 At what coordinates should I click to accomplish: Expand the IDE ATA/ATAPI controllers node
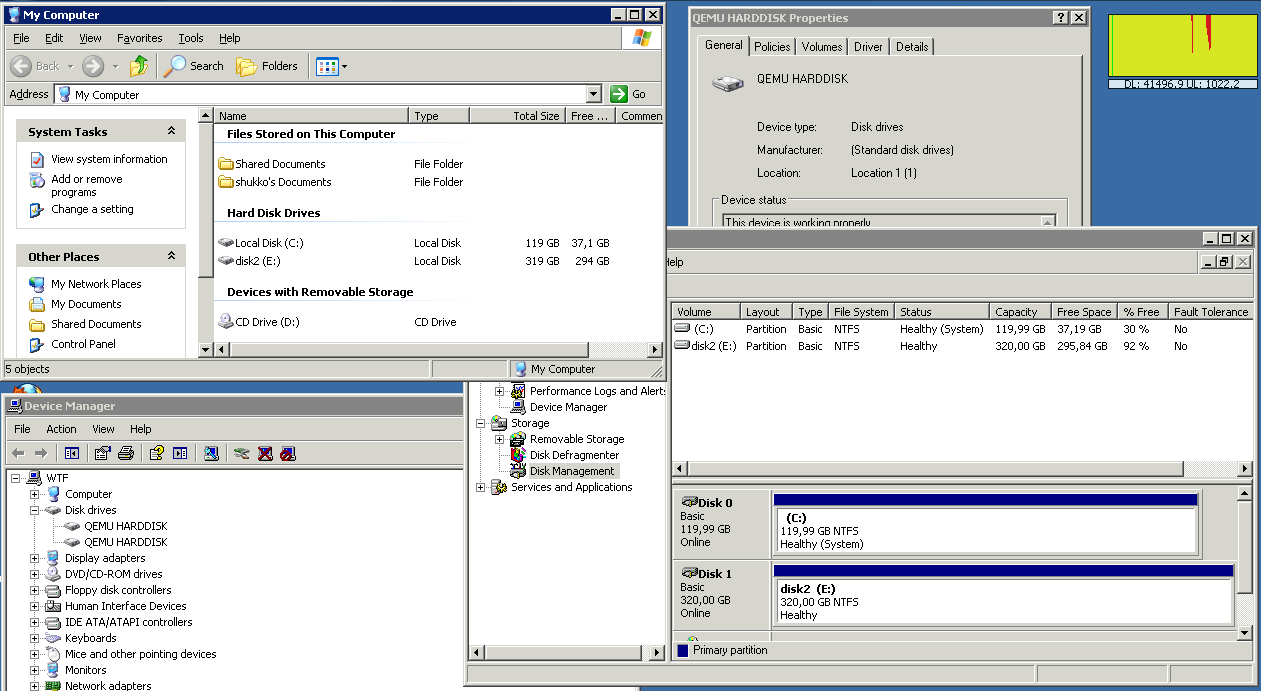click(x=35, y=622)
